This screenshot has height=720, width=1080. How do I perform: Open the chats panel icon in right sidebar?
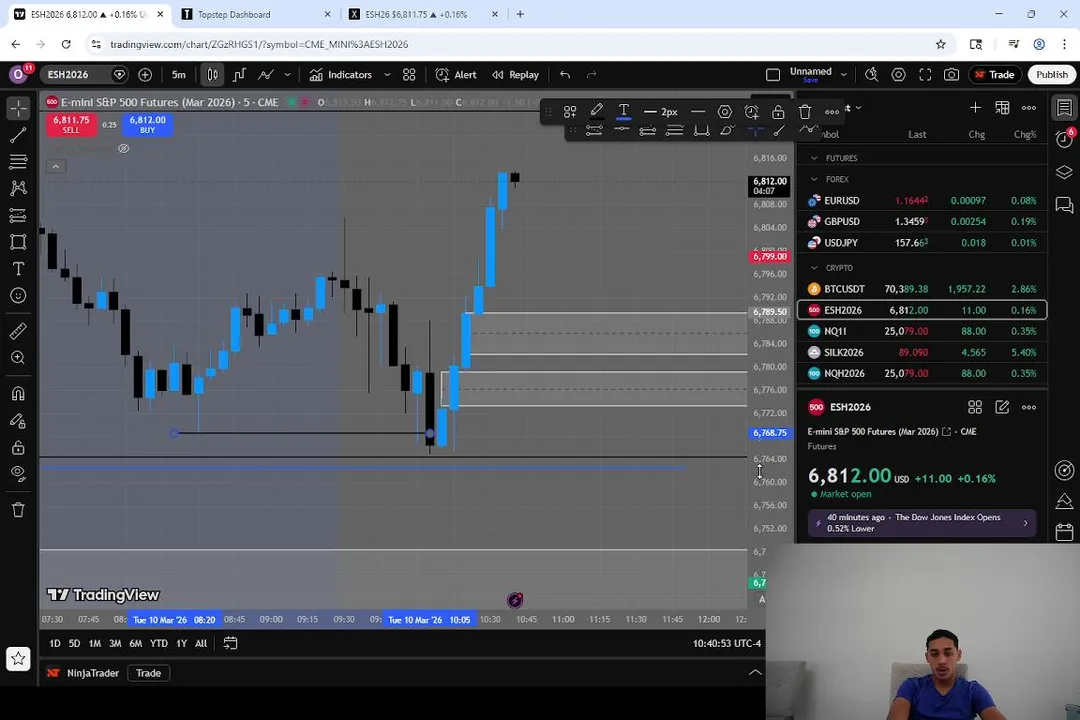1064,205
